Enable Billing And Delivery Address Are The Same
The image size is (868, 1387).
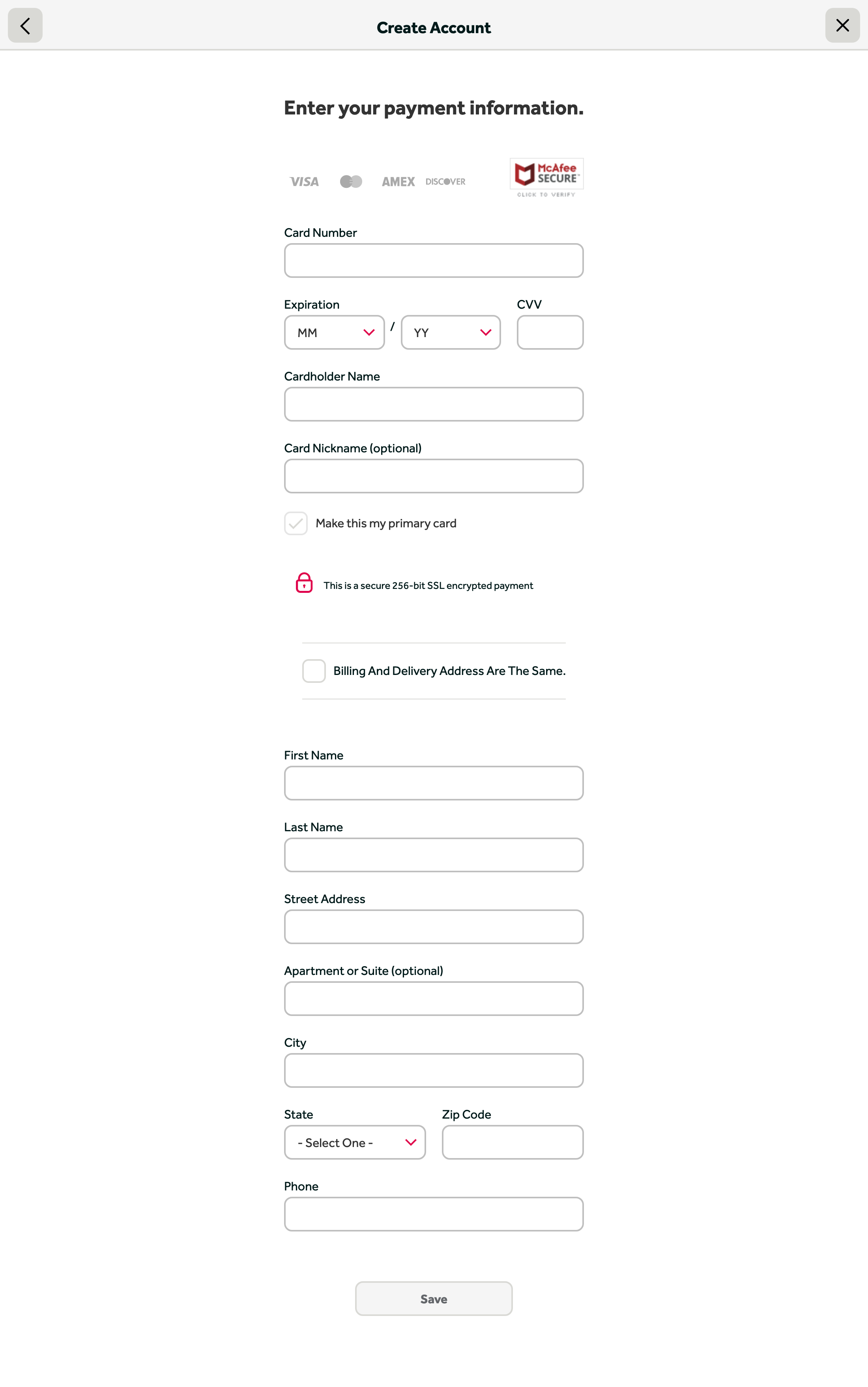(x=313, y=670)
